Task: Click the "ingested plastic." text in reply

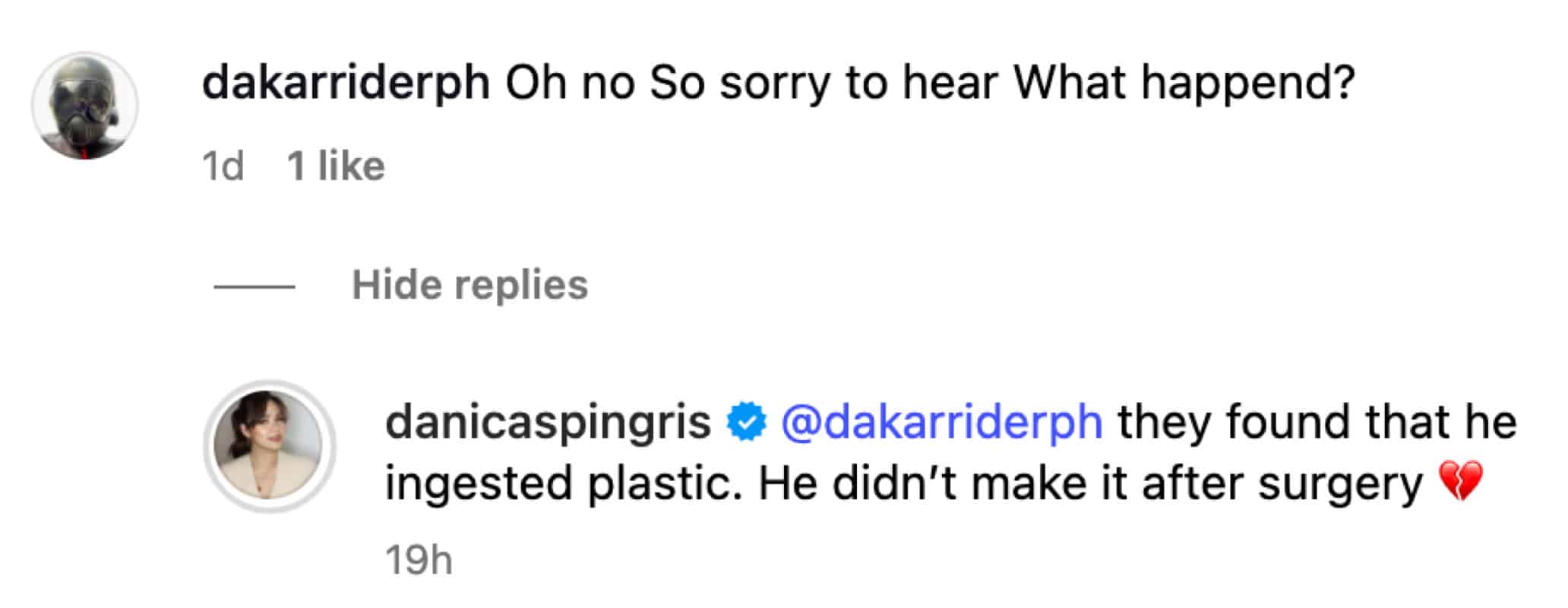Action: coord(563,484)
